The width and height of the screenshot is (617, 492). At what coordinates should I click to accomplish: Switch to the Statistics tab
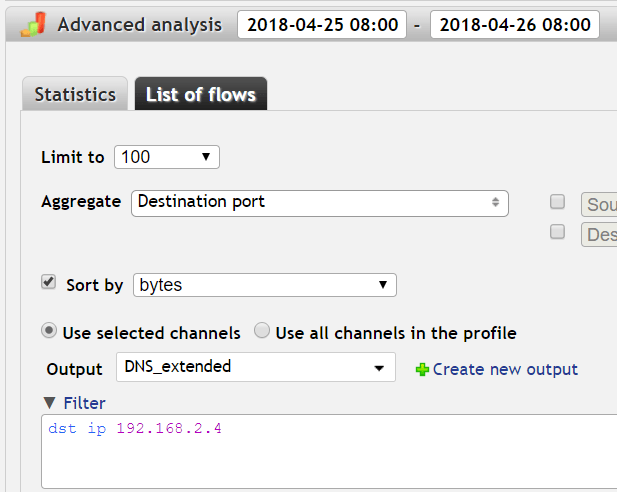pyautogui.click(x=75, y=95)
